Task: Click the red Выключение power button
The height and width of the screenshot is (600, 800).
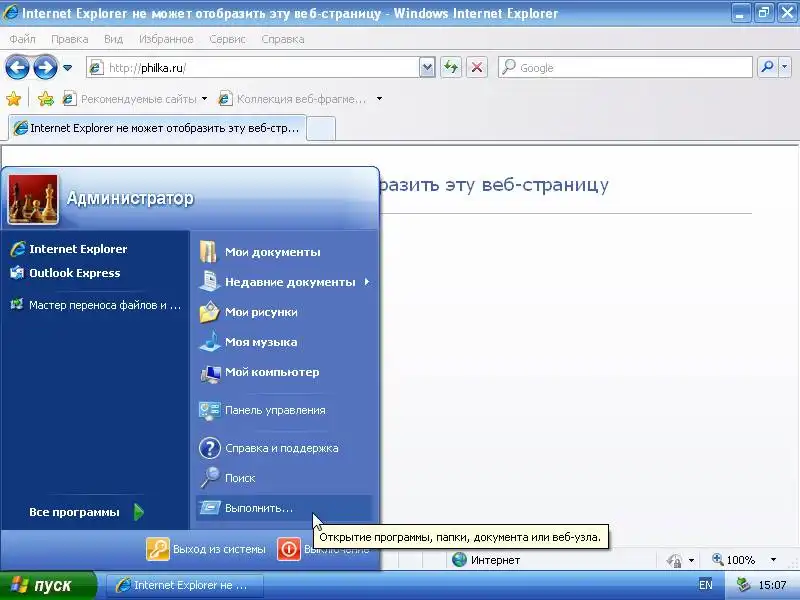Action: 289,549
